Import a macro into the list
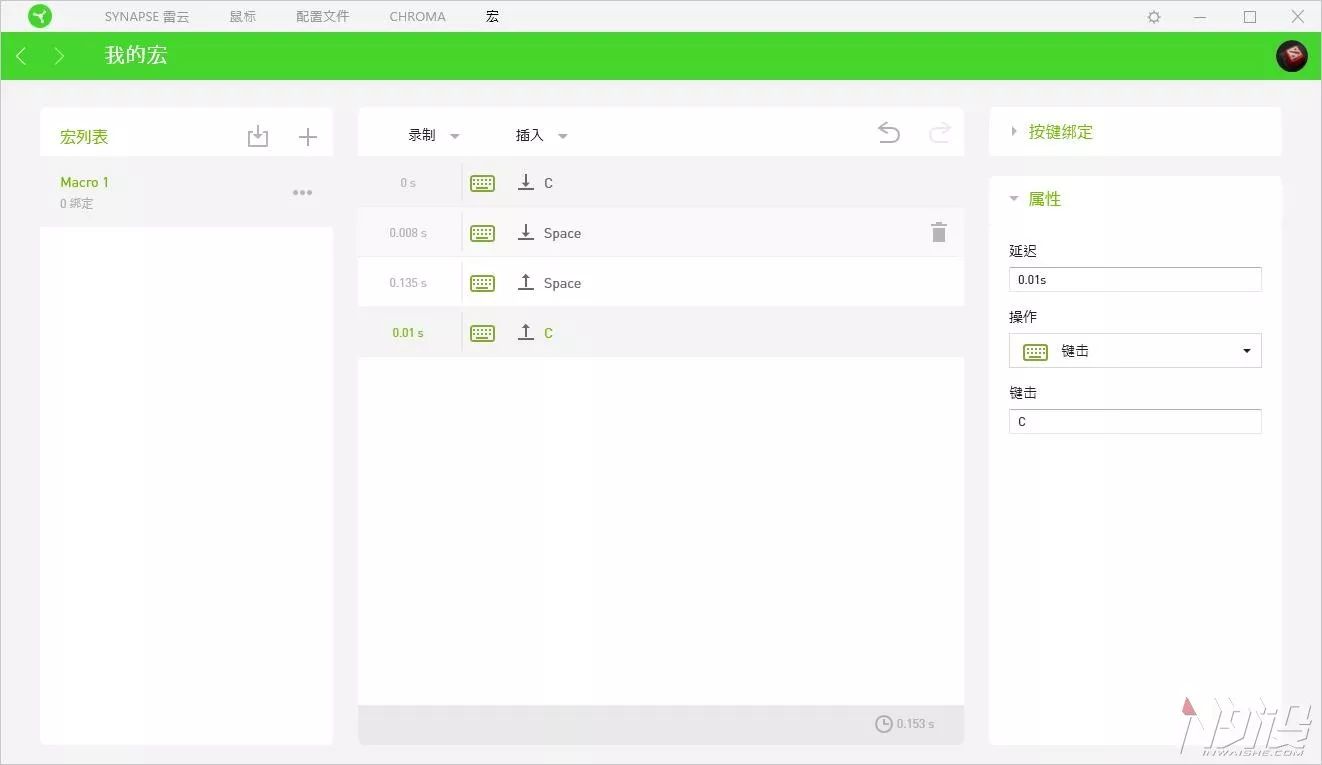This screenshot has height=765, width=1322. pyautogui.click(x=258, y=137)
